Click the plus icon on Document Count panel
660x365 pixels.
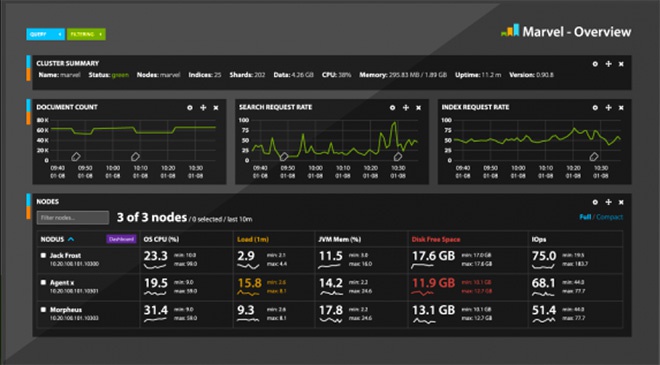(x=203, y=108)
